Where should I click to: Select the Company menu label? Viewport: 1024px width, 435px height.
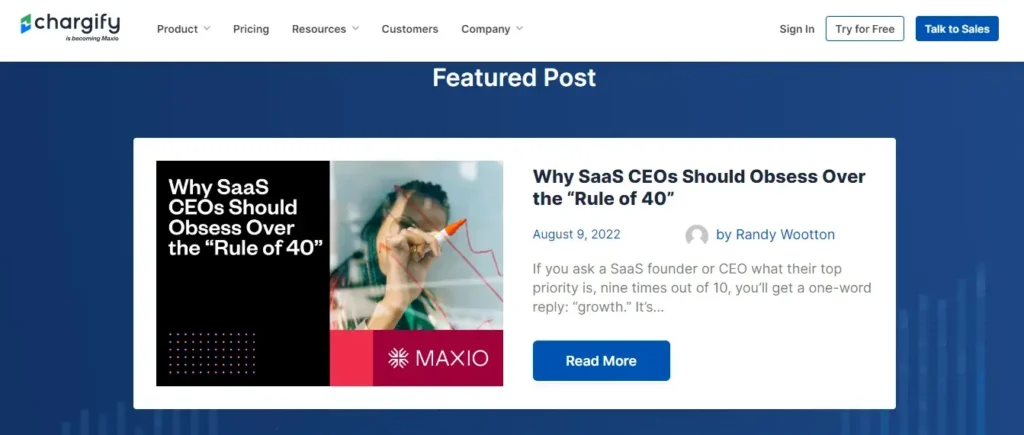[x=486, y=29]
